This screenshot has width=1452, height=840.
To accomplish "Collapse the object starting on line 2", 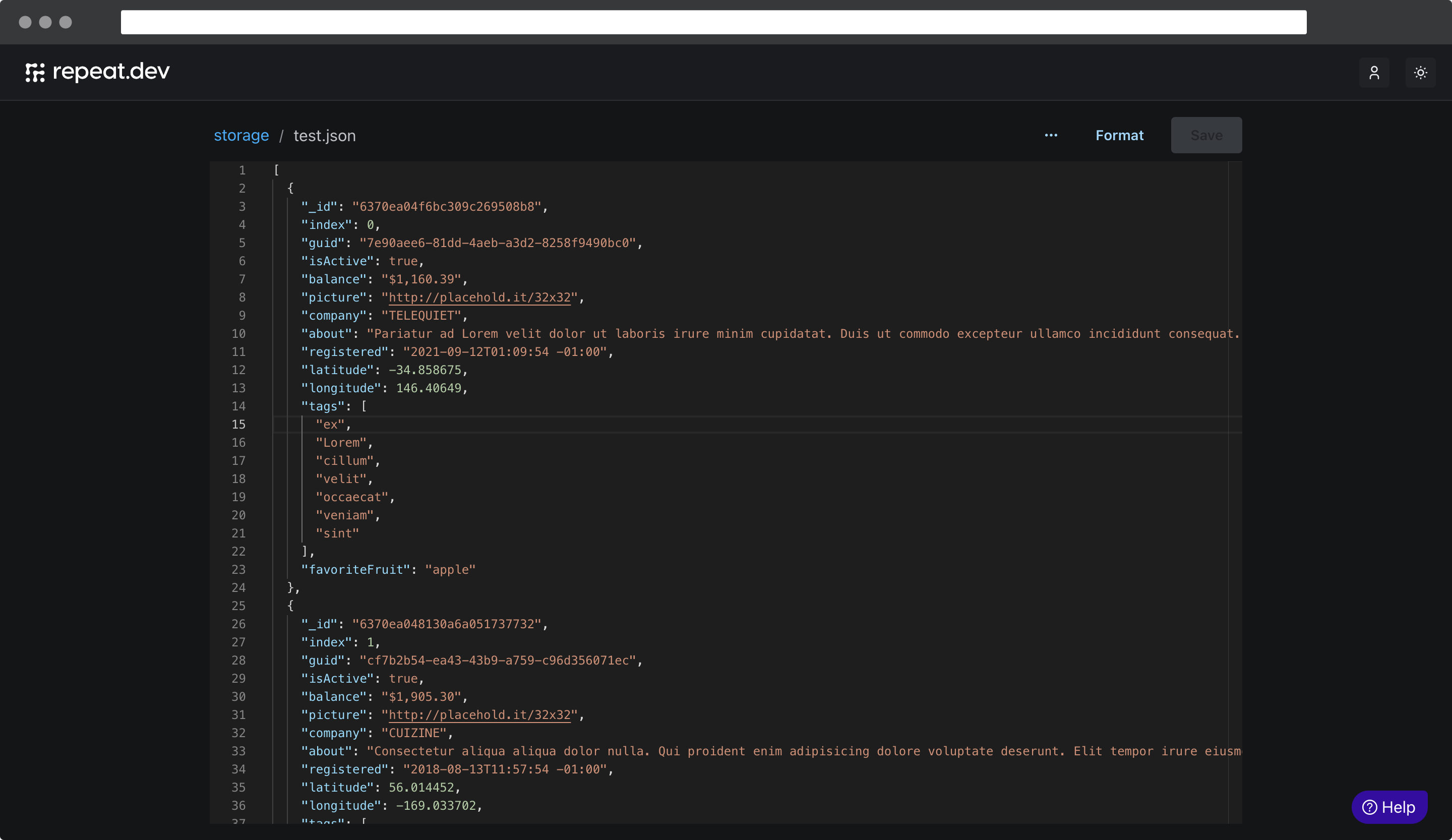I will 259,189.
